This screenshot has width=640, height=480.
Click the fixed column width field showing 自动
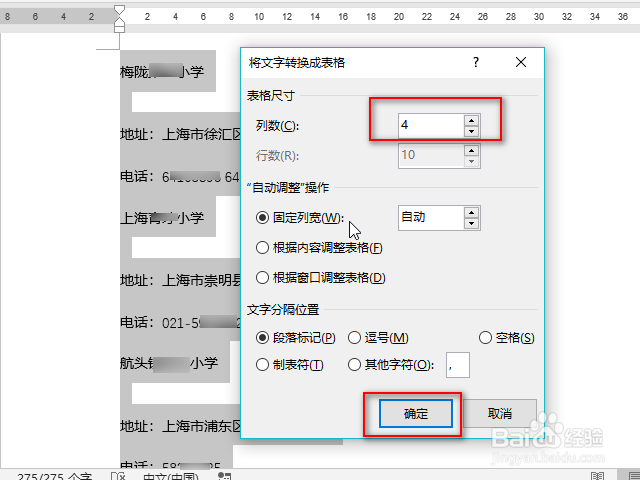coord(431,218)
